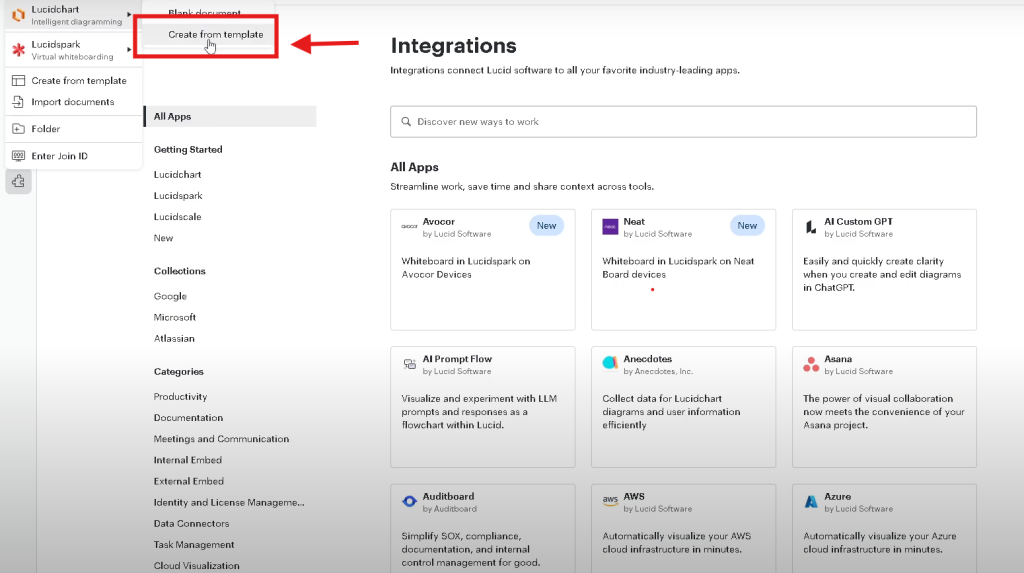Expand the Lucidchart submenu arrow
The width and height of the screenshot is (1024, 573).
pos(129,14)
